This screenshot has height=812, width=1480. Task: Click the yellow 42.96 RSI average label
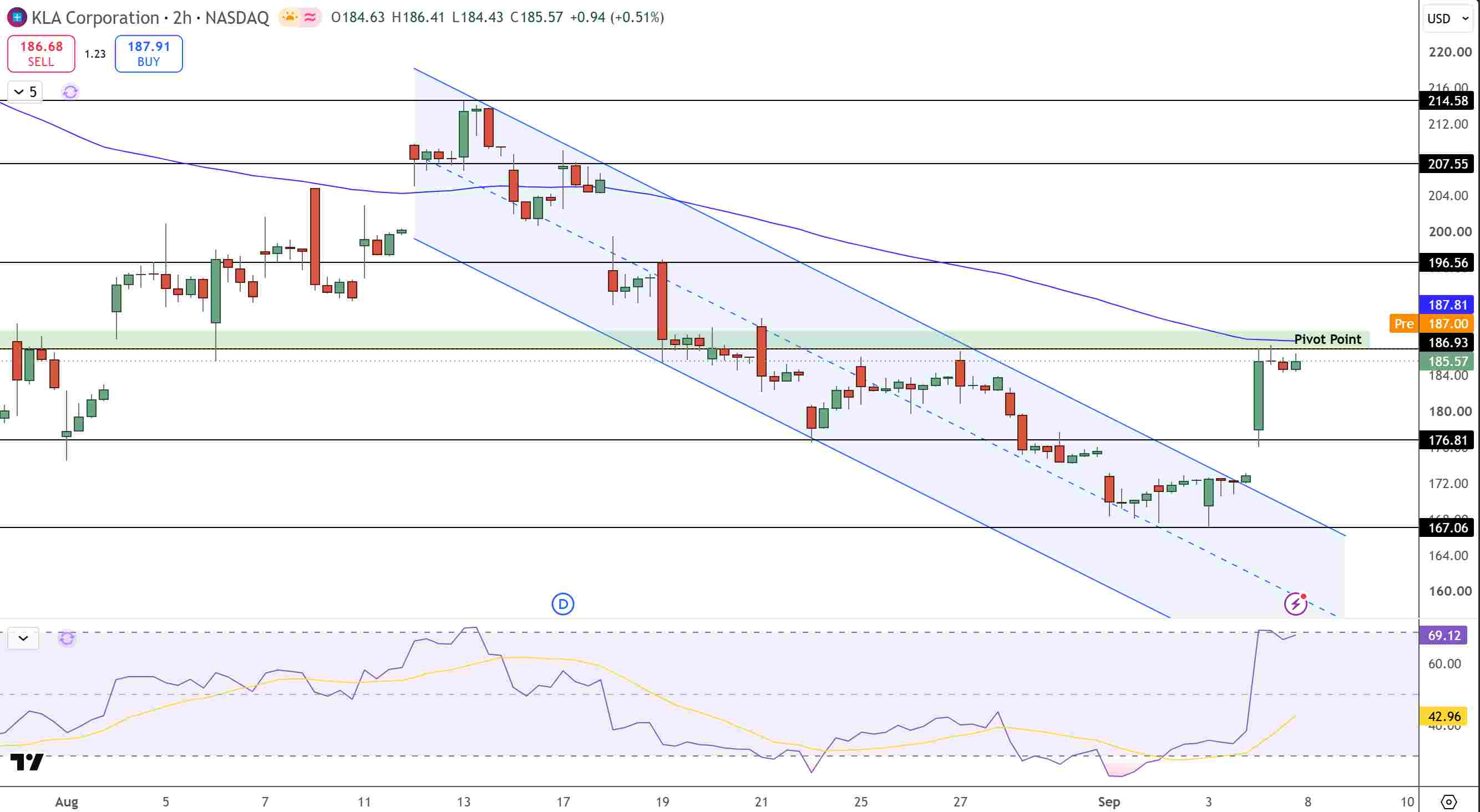click(1444, 717)
